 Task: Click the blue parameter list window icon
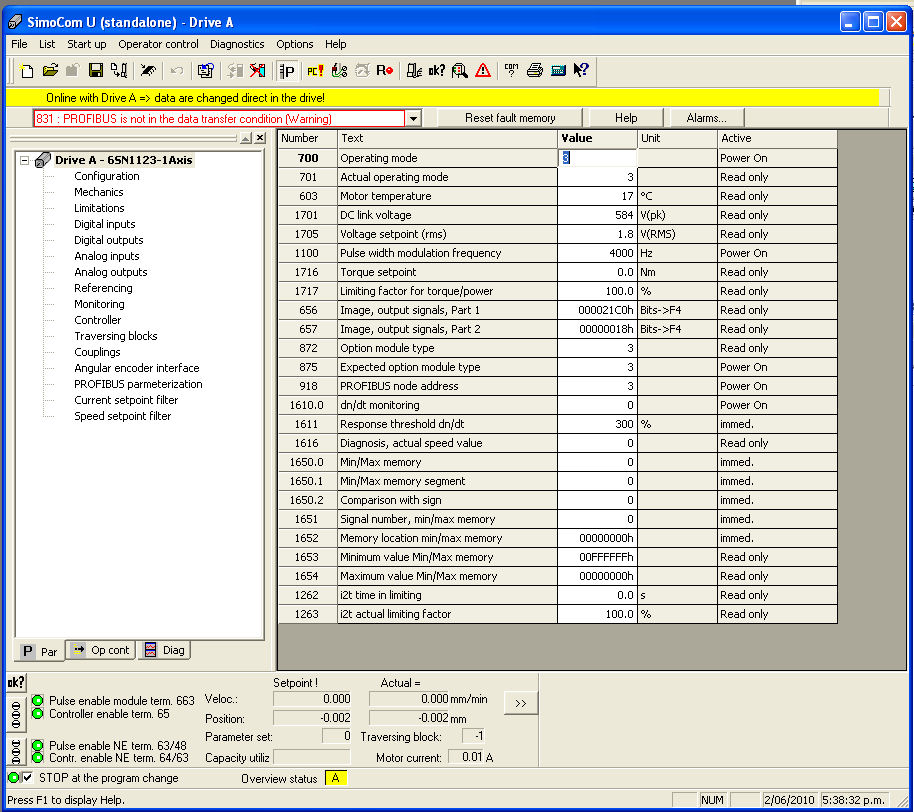coord(205,71)
